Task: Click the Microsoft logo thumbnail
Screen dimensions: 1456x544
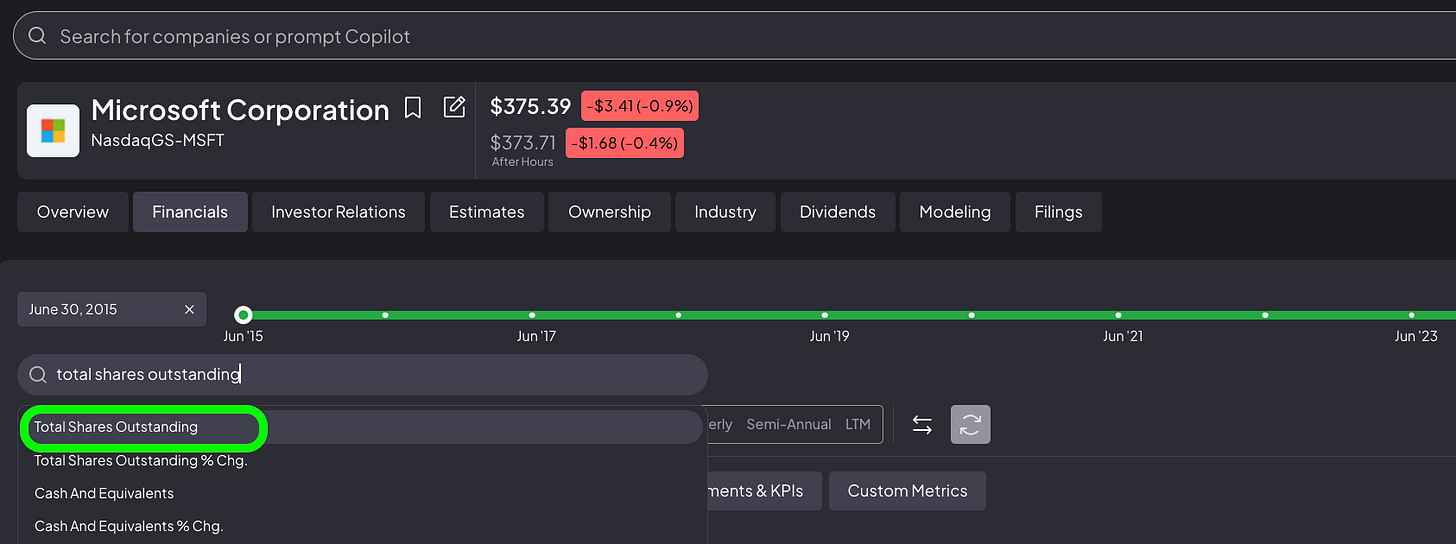Action: 53,131
